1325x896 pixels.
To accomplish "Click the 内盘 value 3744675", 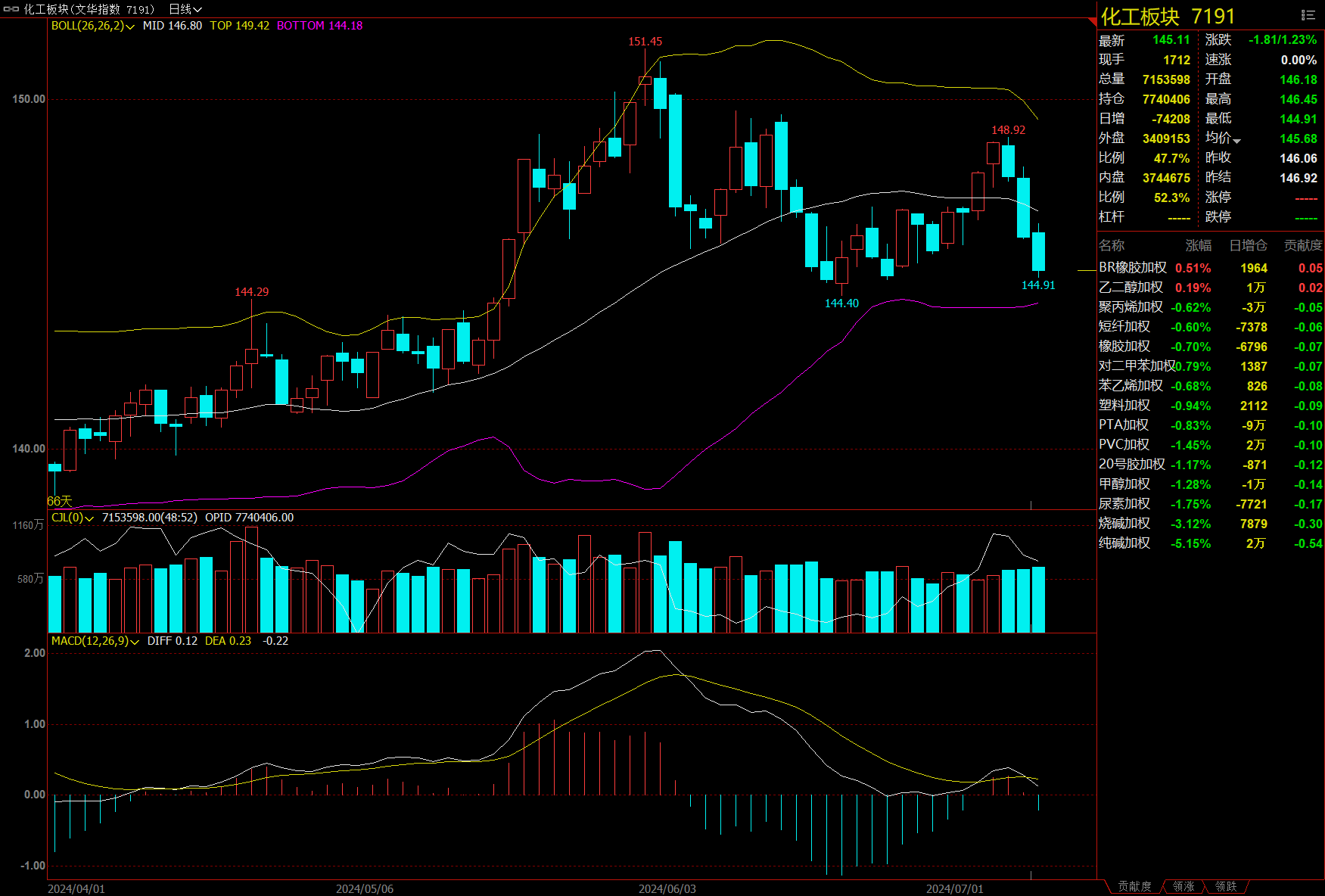I will (x=1166, y=178).
